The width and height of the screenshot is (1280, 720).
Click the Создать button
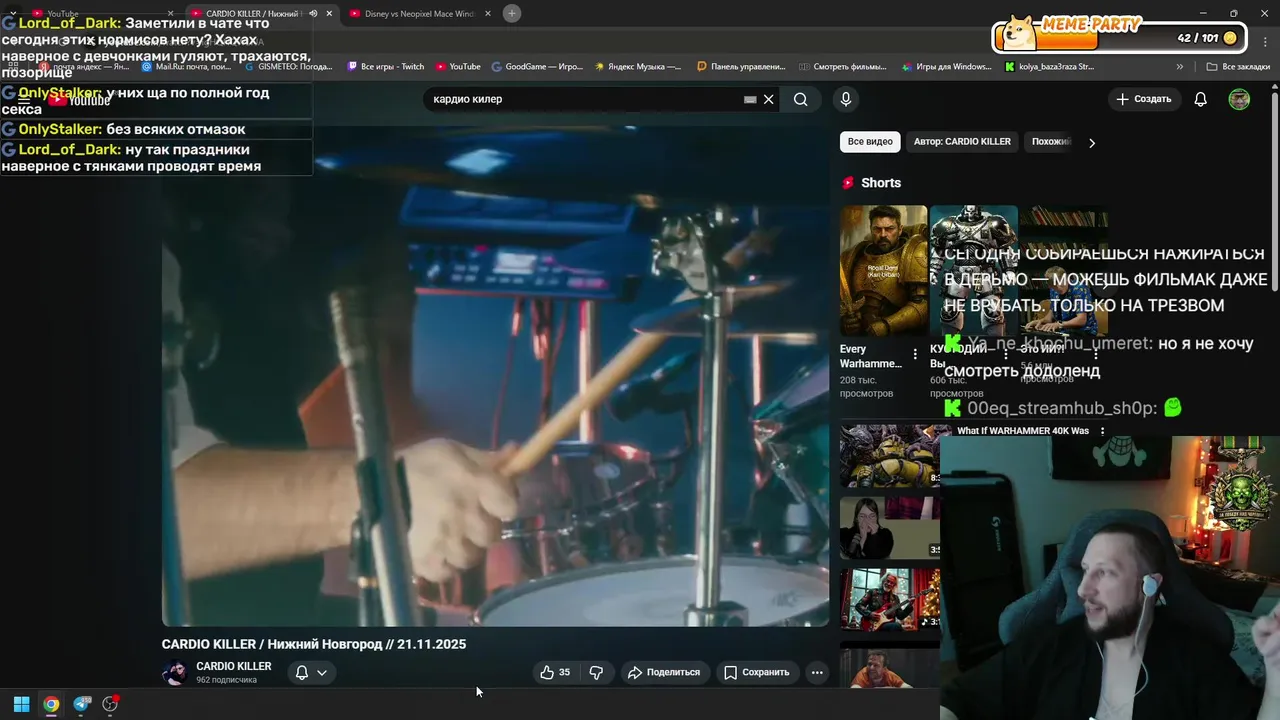pos(1143,99)
